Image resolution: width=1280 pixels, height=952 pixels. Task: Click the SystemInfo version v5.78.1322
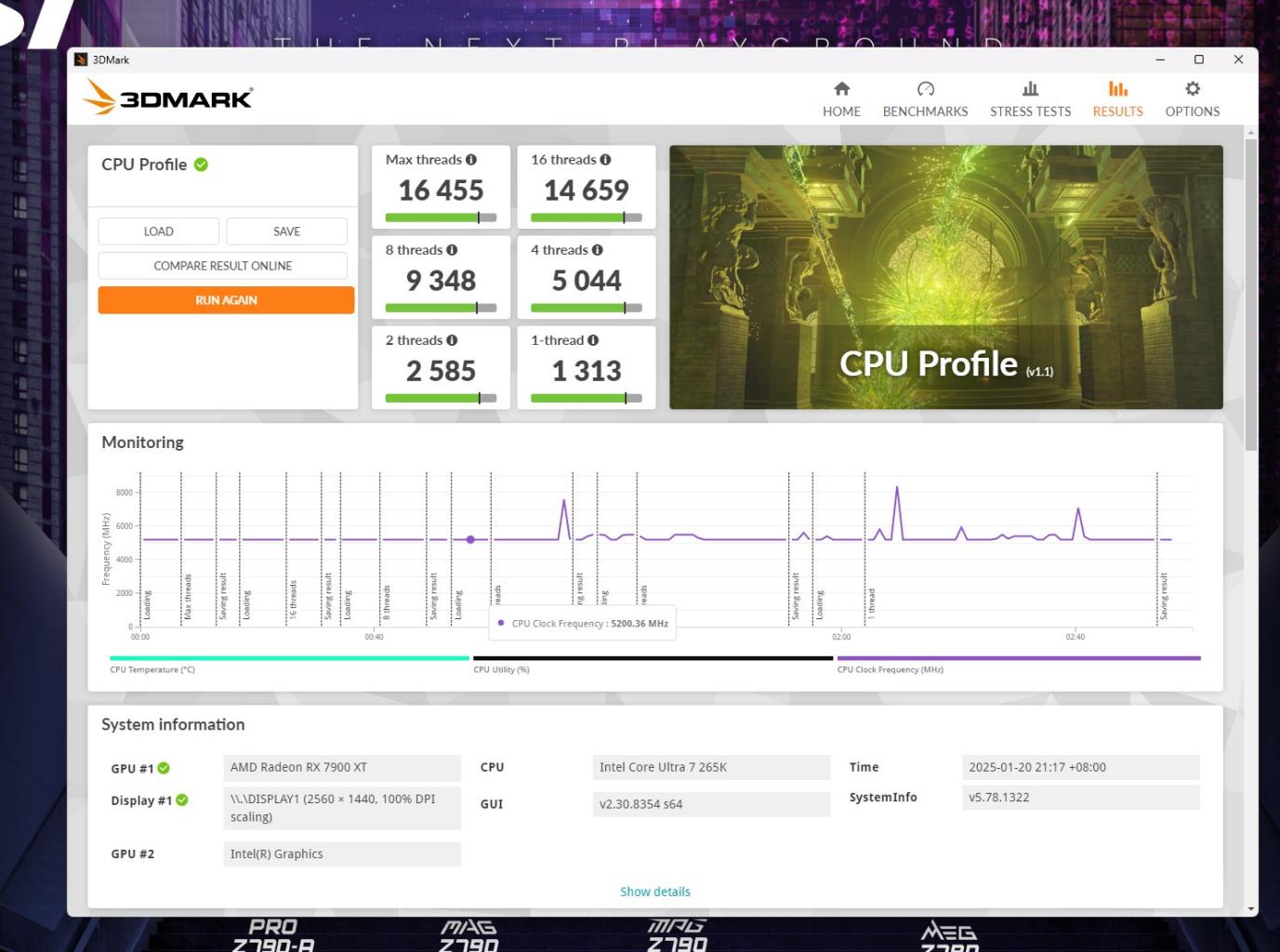click(1081, 798)
